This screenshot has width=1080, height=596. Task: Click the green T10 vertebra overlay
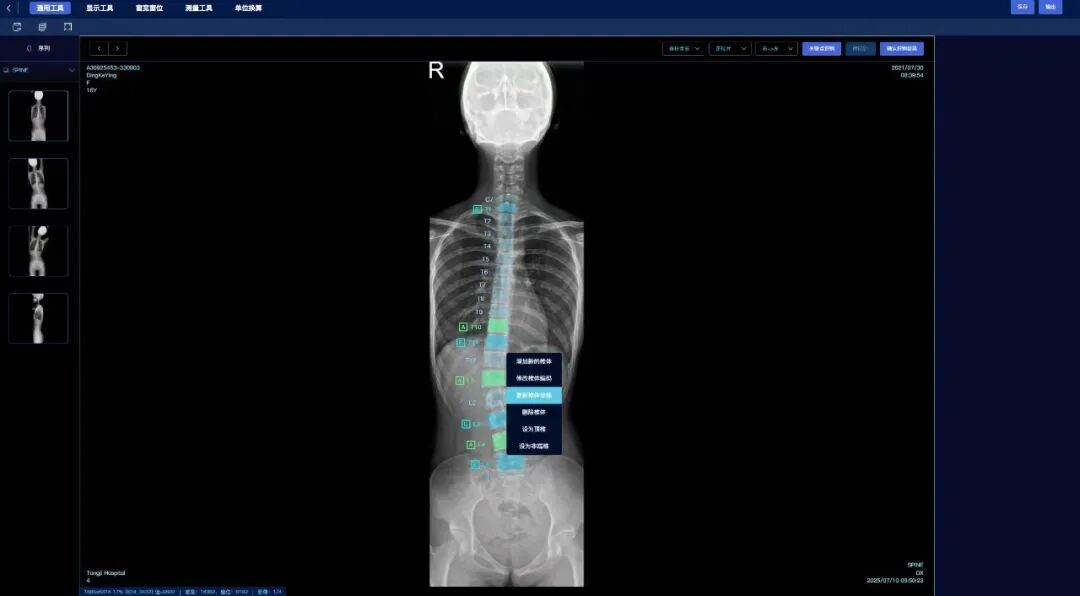click(x=496, y=327)
